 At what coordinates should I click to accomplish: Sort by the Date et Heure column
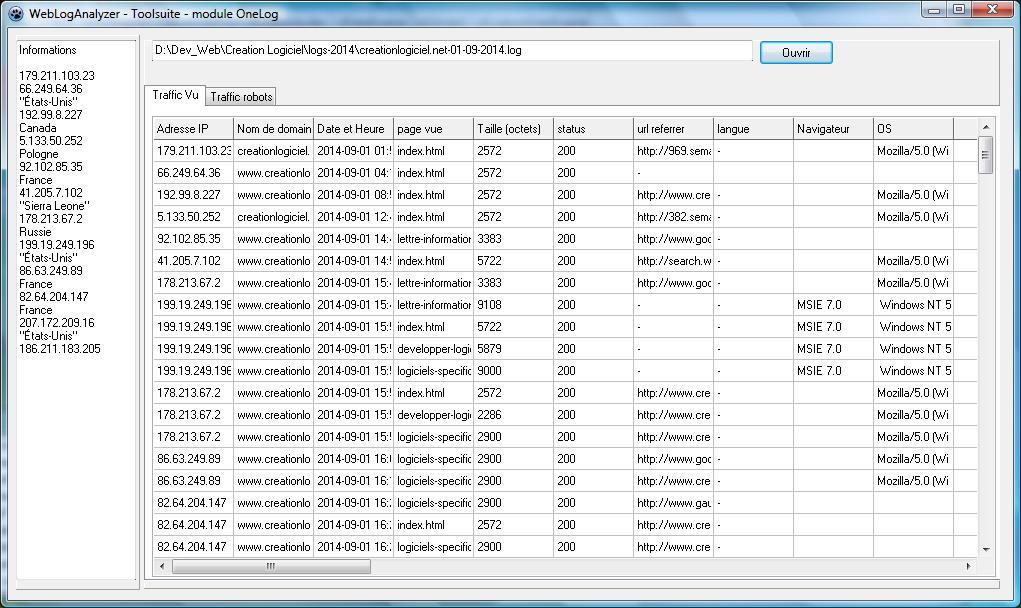pos(352,128)
